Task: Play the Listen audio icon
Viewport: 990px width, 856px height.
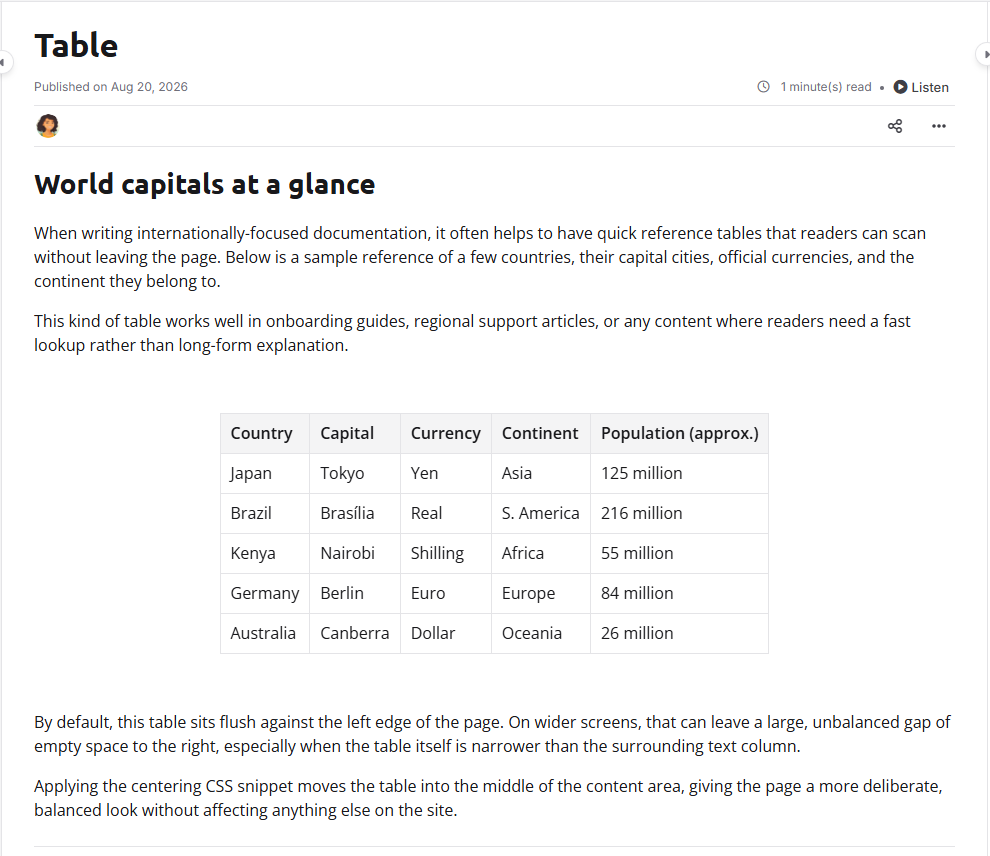Action: (900, 87)
